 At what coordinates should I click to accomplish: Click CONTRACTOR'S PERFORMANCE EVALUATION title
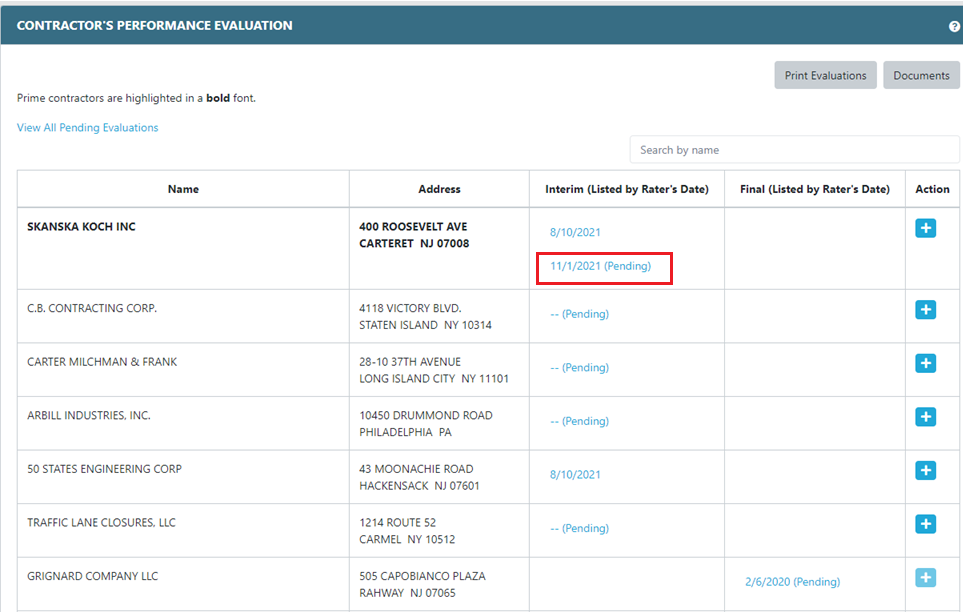tap(154, 26)
